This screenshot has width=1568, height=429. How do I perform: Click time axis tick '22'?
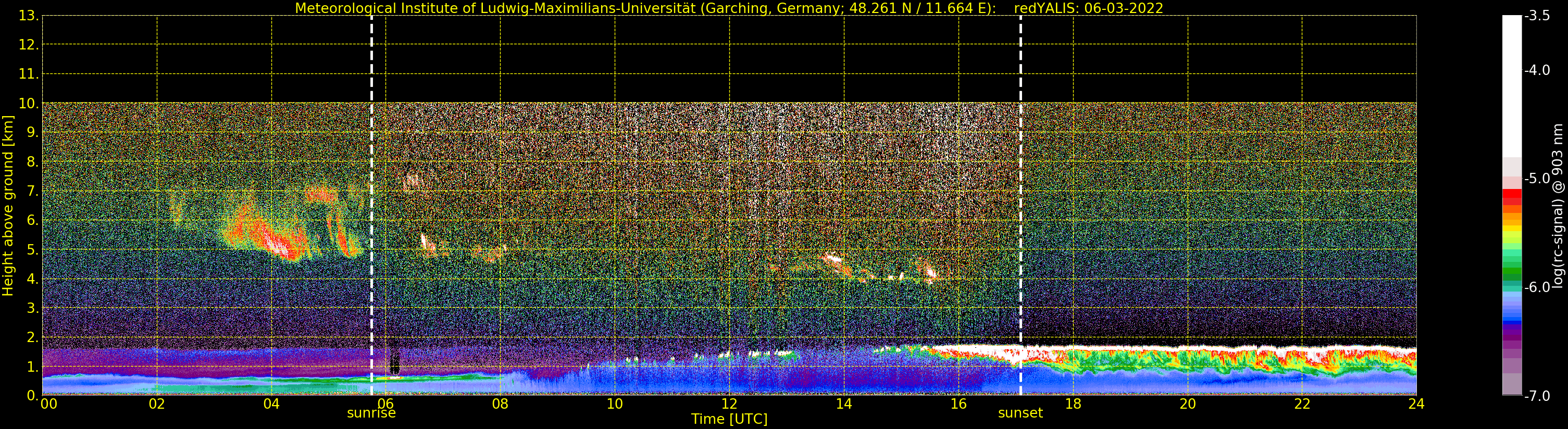[1302, 404]
